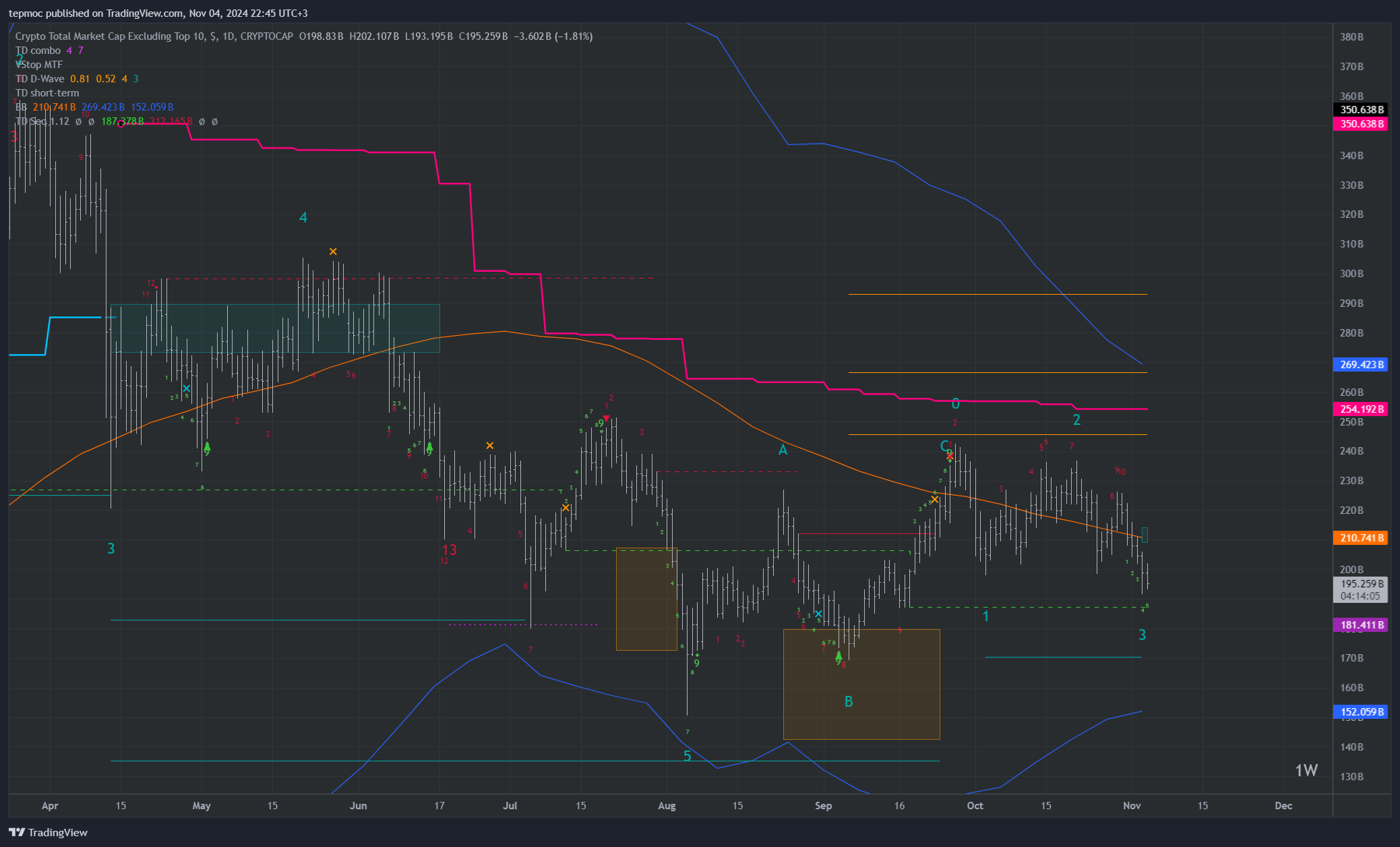This screenshot has height=847, width=1400.
Task: Click the Aug label on the time axis
Action: 667,806
